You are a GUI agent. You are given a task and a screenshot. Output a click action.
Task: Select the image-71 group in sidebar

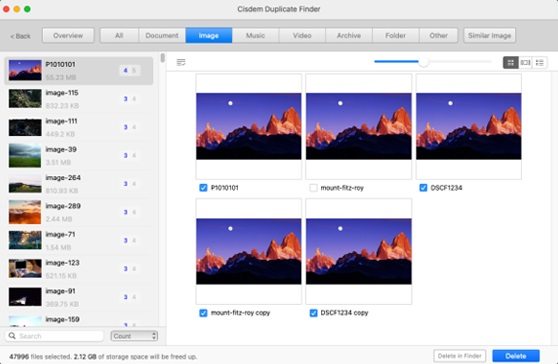tap(79, 241)
